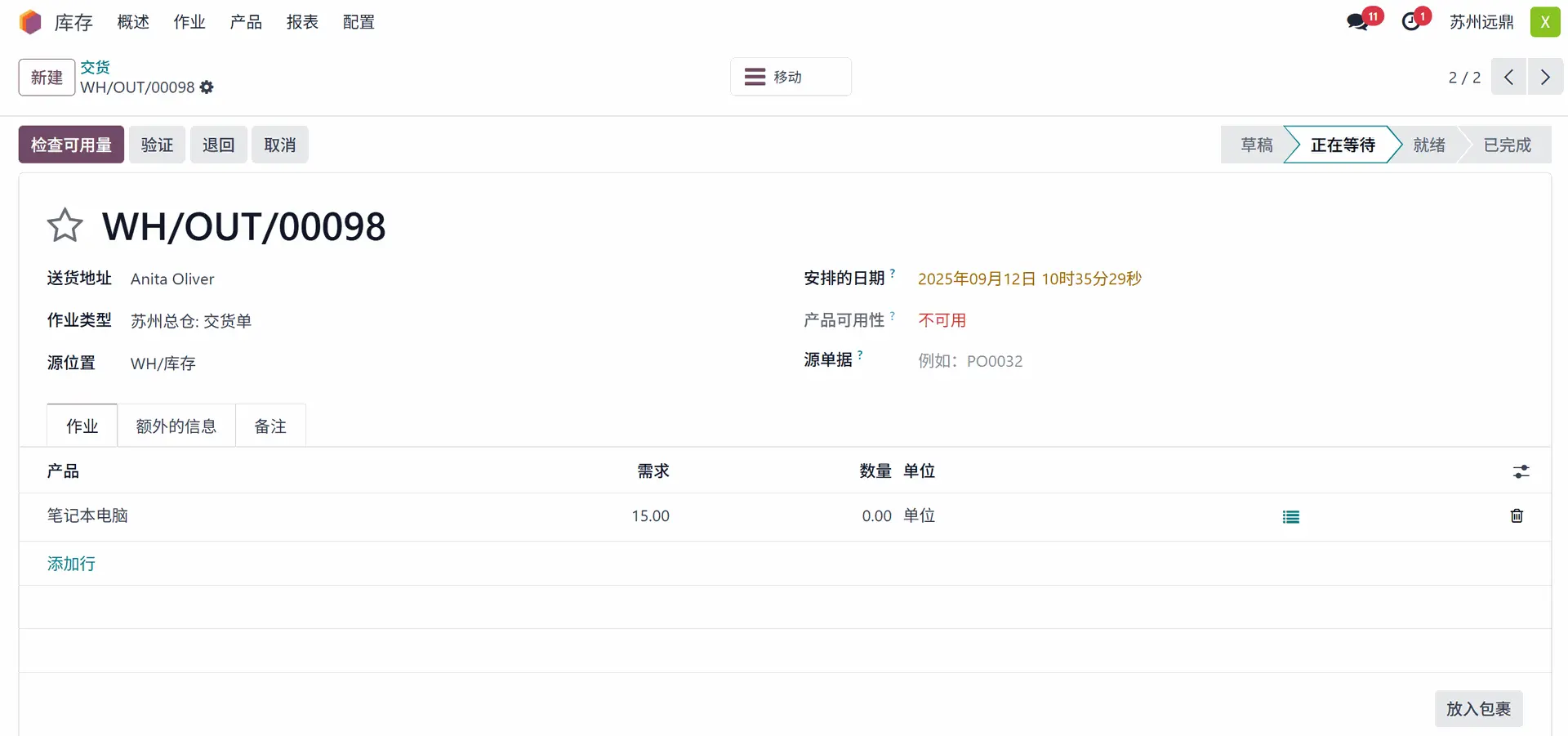This screenshot has height=736, width=1568.
Task: Open detailed operations list icon for 笔记本电脑
Action: (1290, 516)
